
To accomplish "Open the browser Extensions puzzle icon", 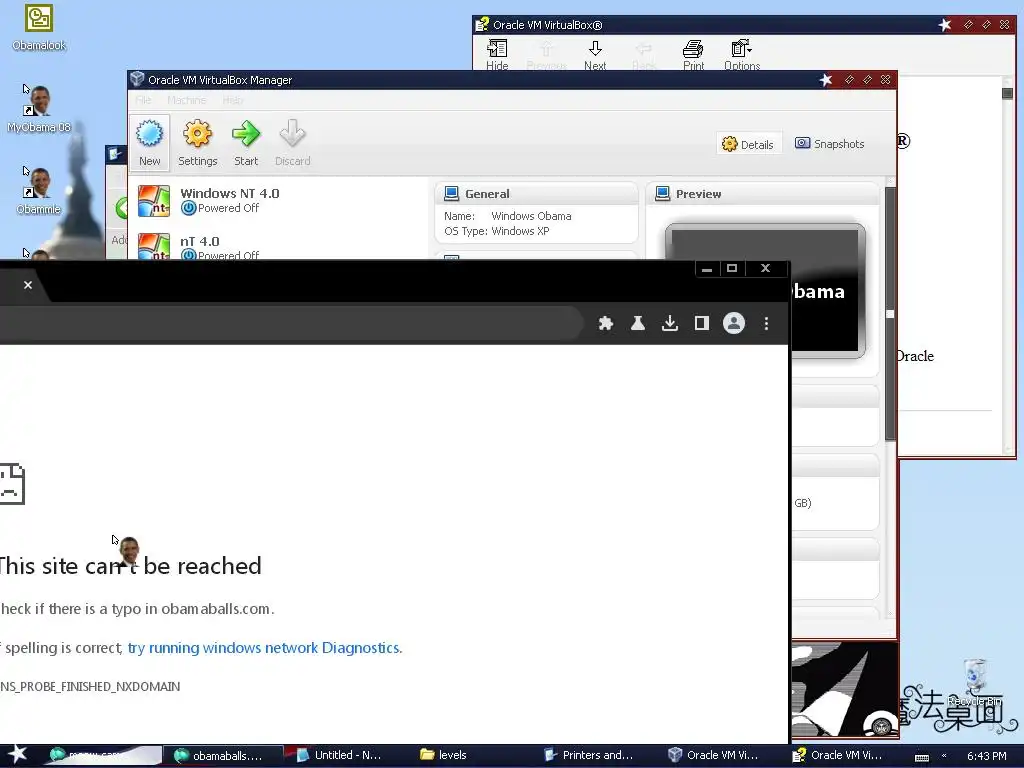I will pos(605,323).
